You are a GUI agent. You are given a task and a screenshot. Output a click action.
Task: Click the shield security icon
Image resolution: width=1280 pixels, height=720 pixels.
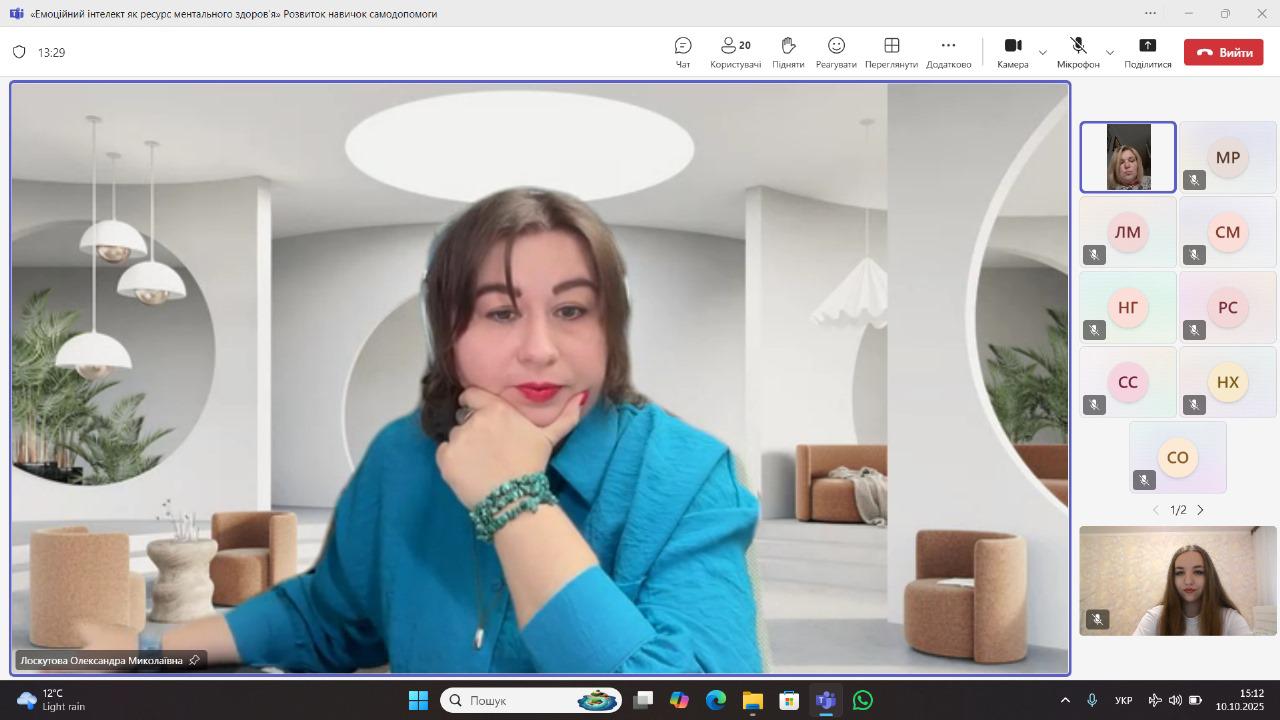19,52
